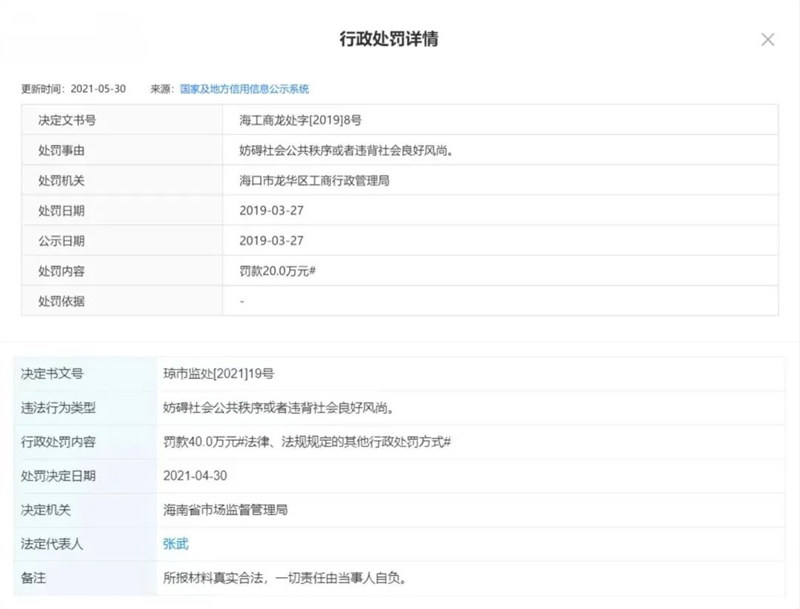Select the 更新时间 2021-05-30 text
This screenshot has height=609, width=800.
[74, 89]
